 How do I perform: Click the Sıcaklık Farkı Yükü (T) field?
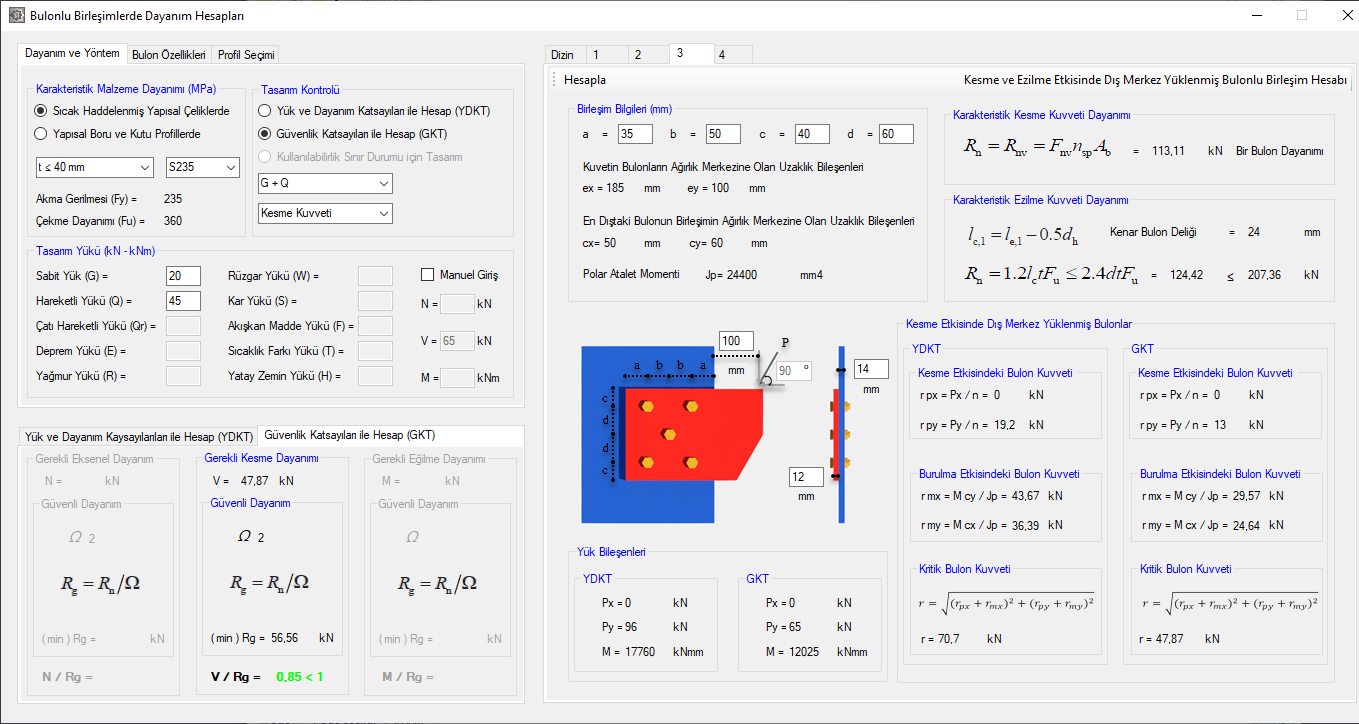pos(375,350)
